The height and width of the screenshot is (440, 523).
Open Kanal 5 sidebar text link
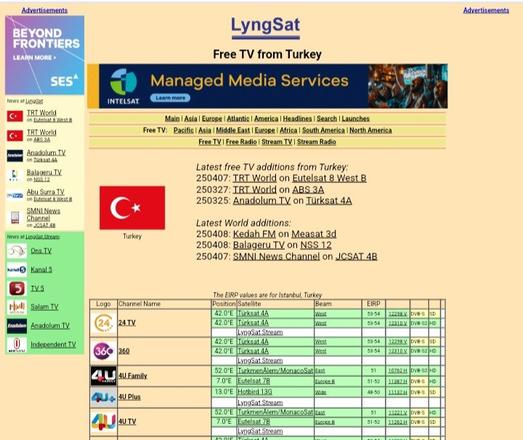click(x=41, y=270)
